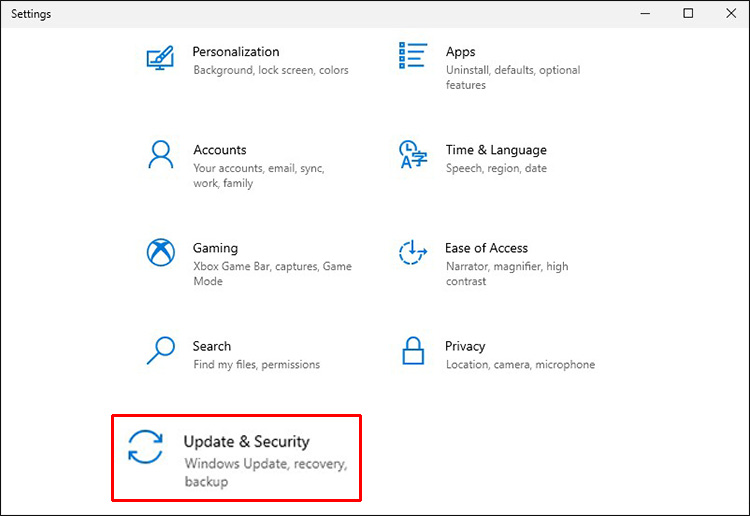This screenshot has height=516, width=750.
Task: Go to Accounts settings heading
Action: pyautogui.click(x=220, y=150)
